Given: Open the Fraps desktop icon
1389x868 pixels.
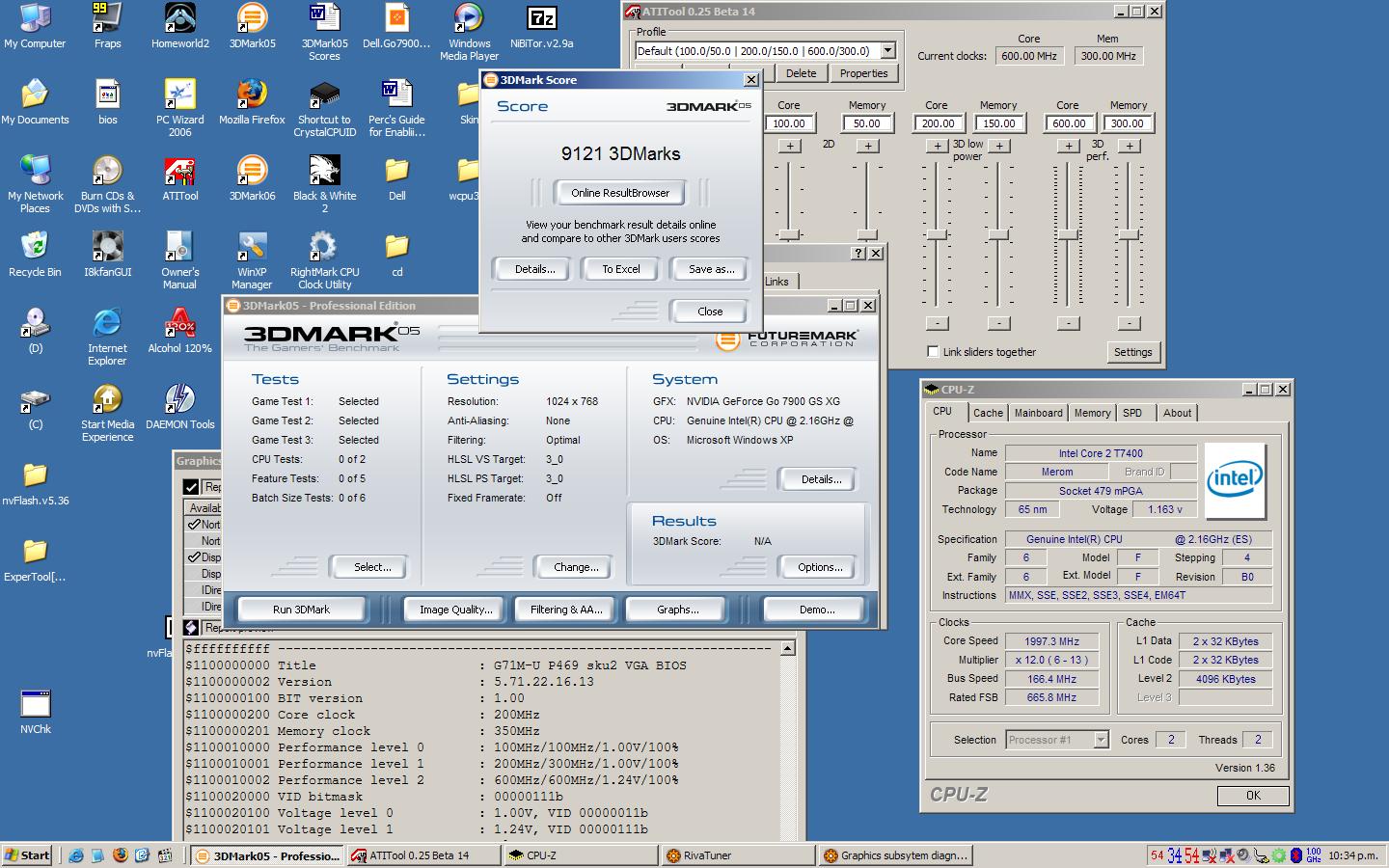Looking at the screenshot, I should click(x=107, y=25).
